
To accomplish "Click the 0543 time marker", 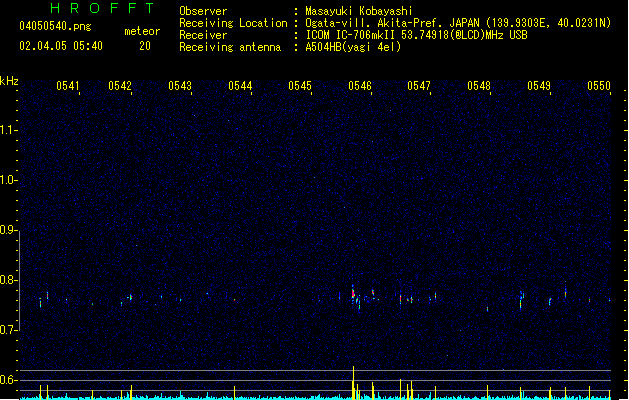I will 180,86.
